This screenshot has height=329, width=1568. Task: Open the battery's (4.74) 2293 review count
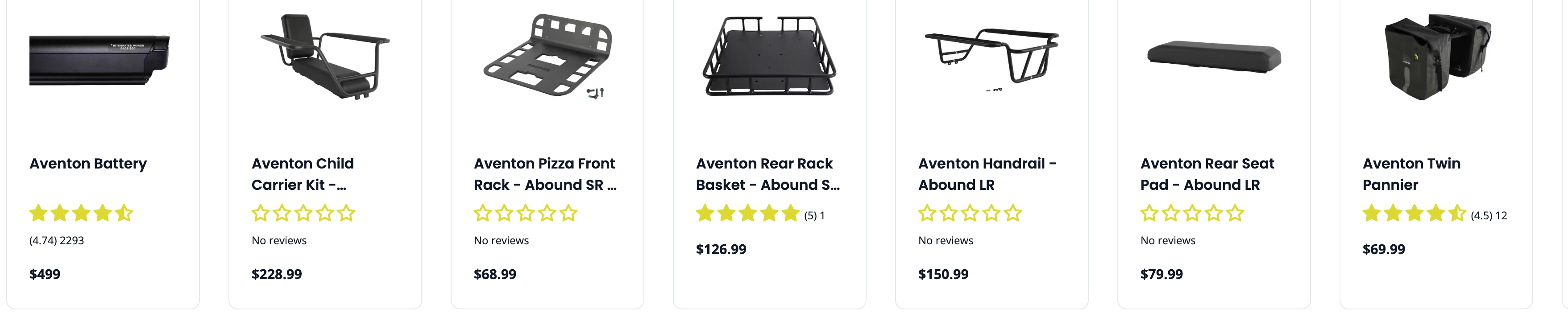pos(57,241)
